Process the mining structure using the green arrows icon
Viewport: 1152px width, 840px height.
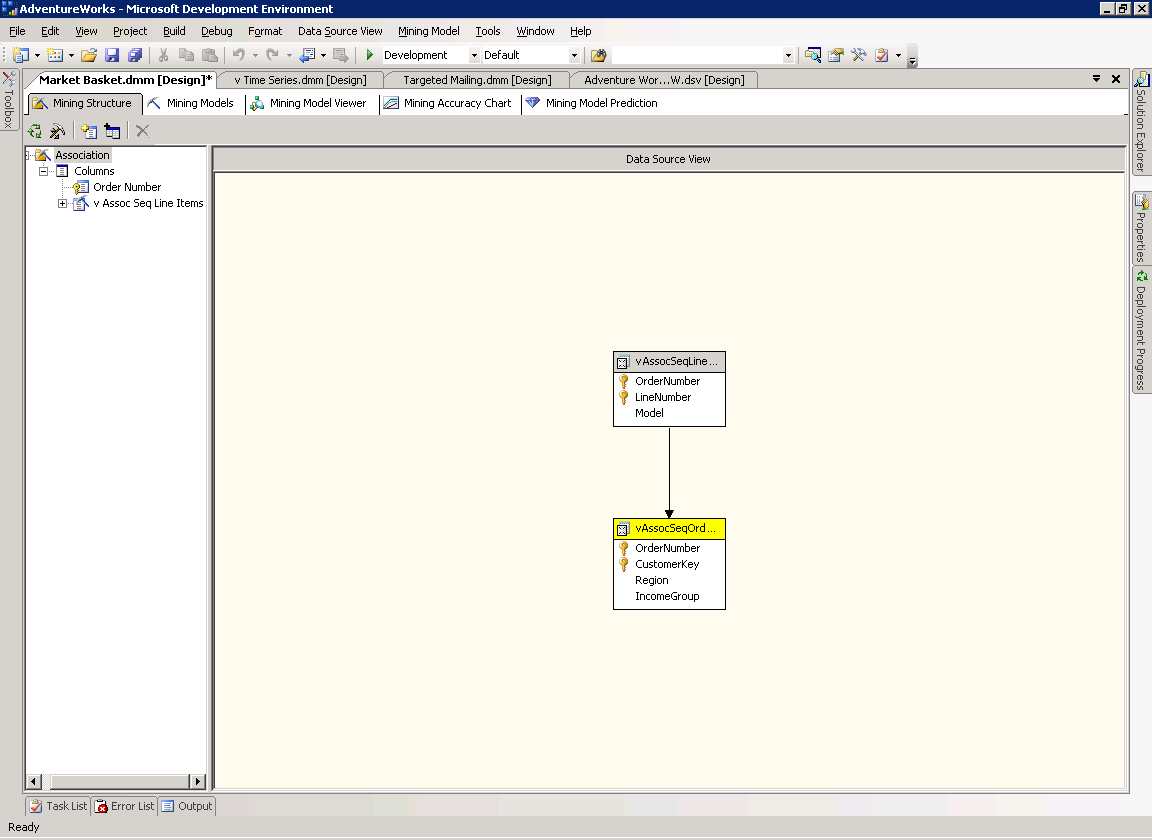(x=35, y=132)
